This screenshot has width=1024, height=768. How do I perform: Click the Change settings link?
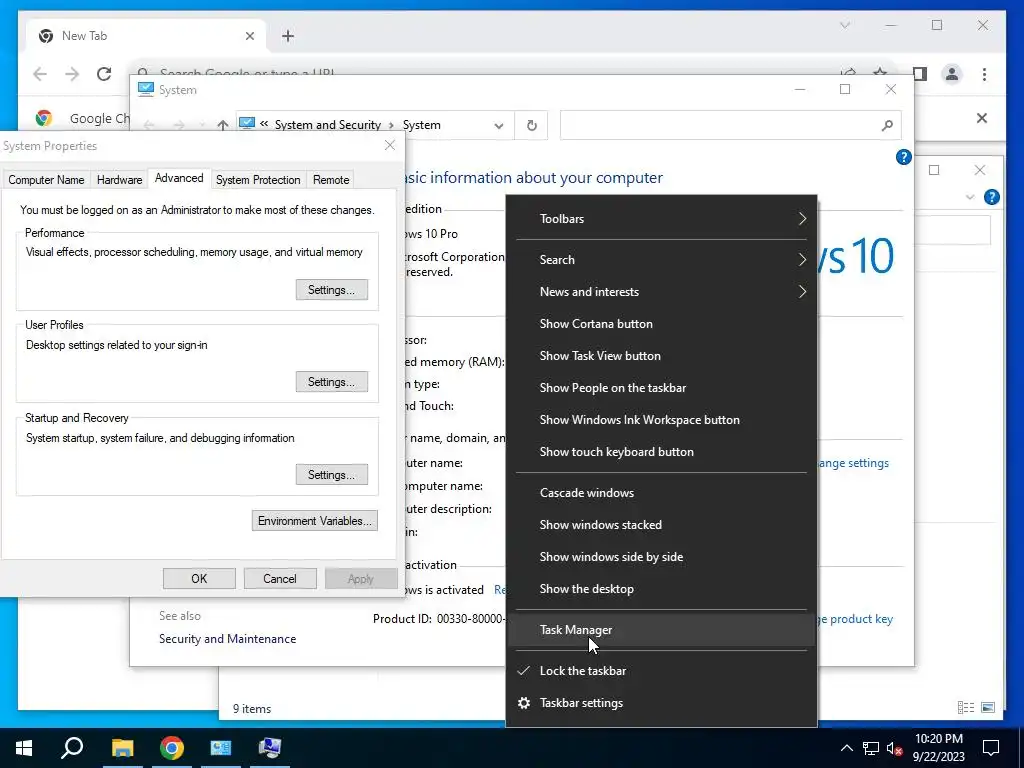[x=853, y=463]
